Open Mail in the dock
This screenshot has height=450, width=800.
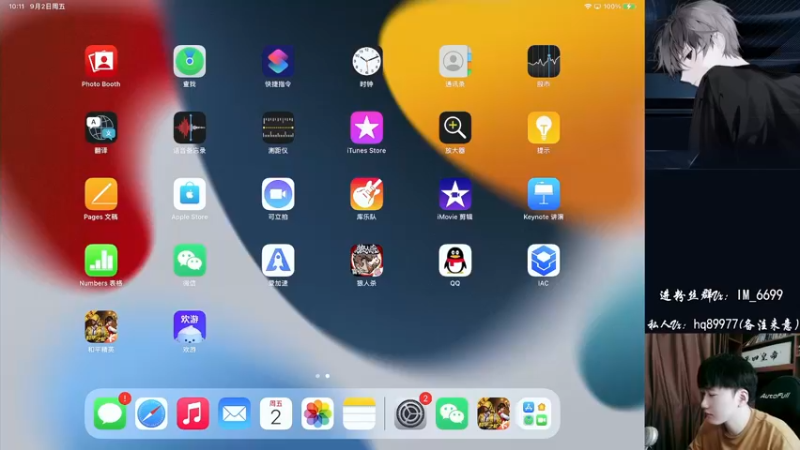(x=235, y=413)
